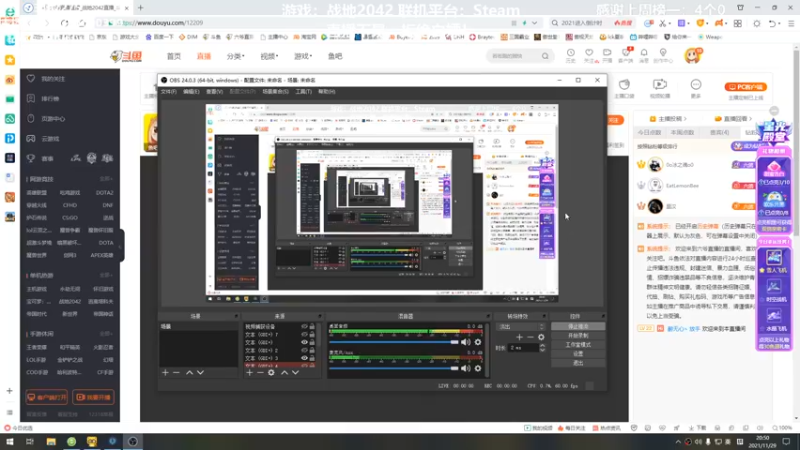800x450 pixels.
Task: Mute microphone audio speaker icon
Action: pos(466,368)
